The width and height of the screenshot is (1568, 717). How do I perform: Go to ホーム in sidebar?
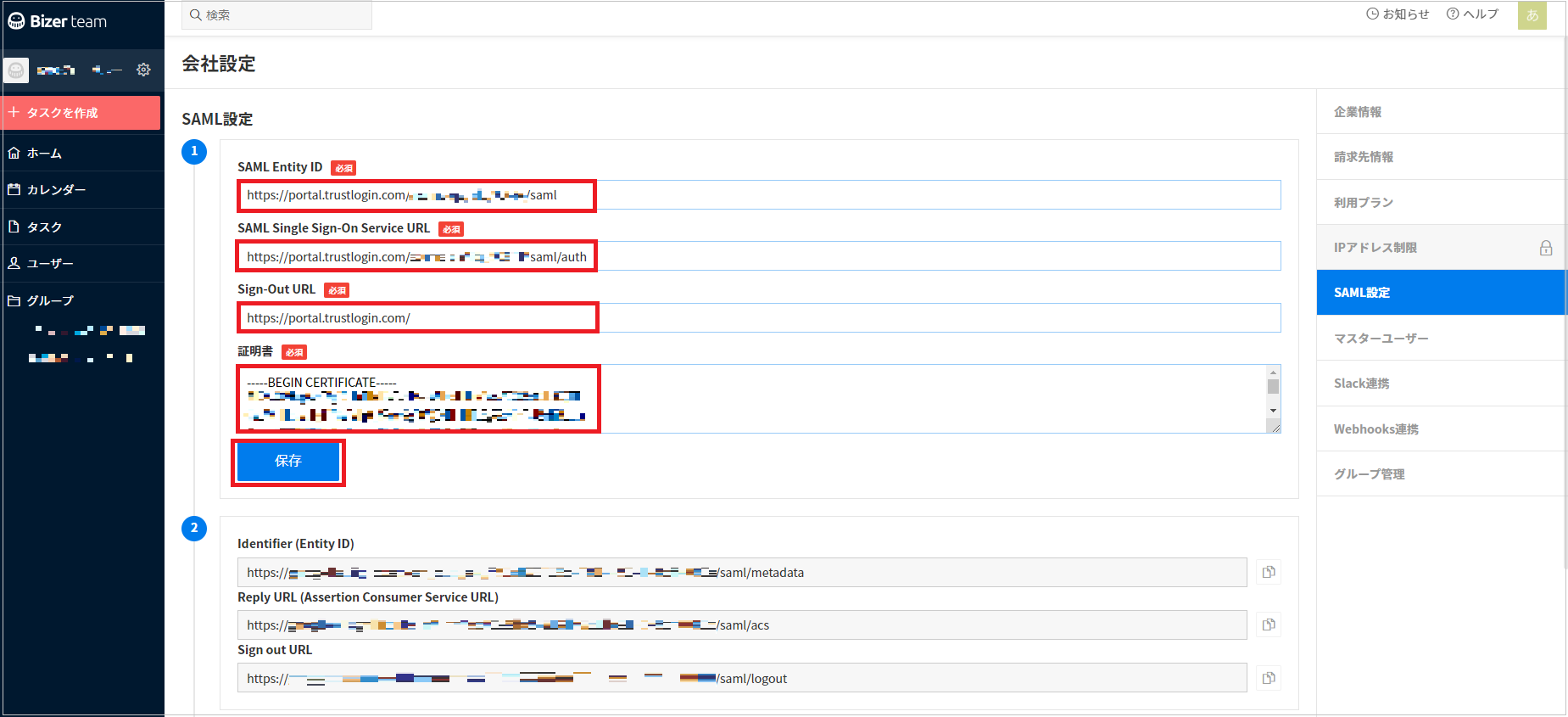tap(81, 154)
